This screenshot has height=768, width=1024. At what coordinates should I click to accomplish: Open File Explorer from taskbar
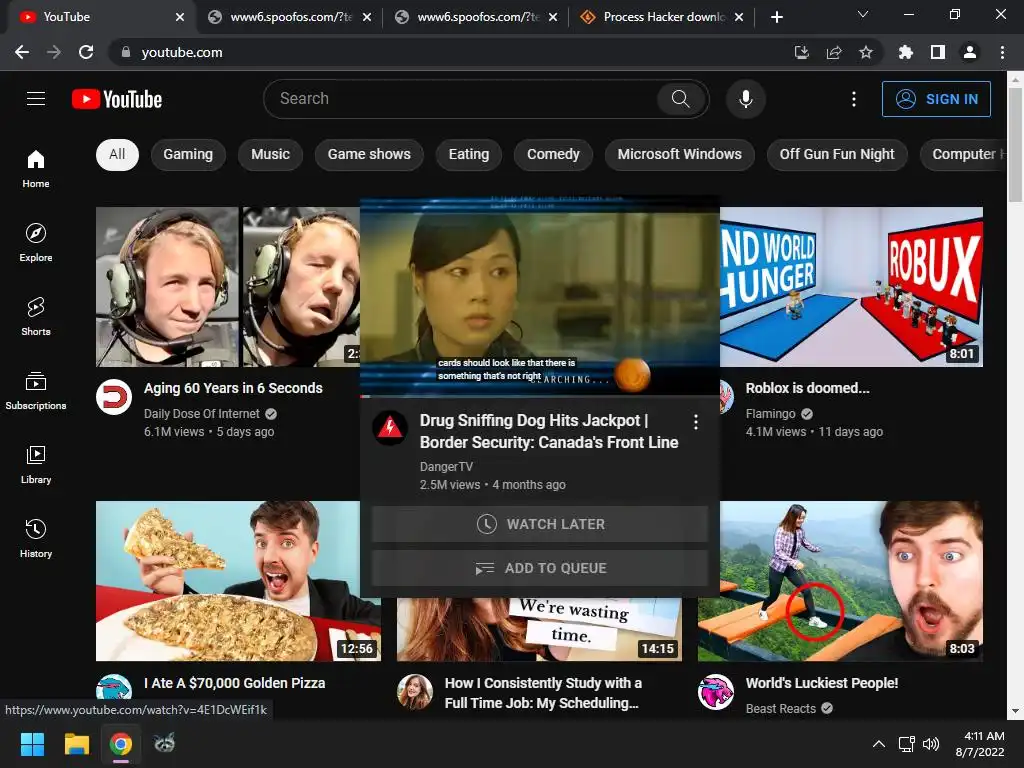(76, 744)
